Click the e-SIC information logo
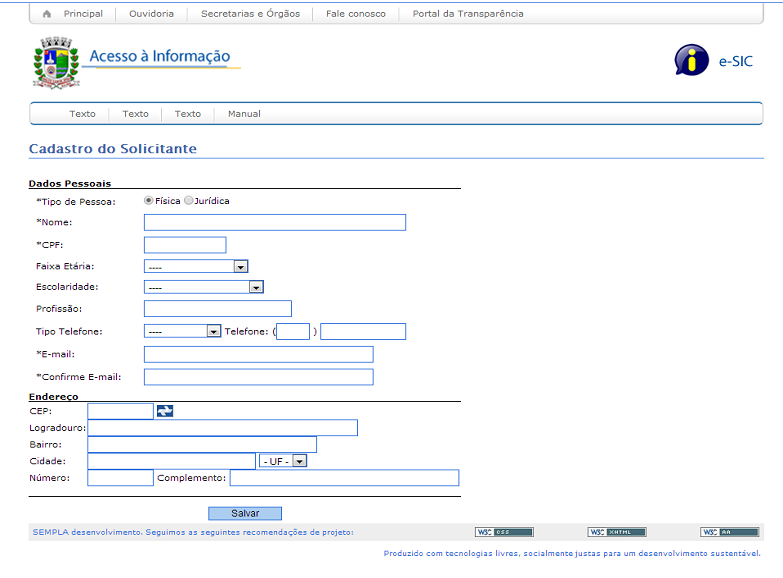The width and height of the screenshot is (783, 578). (691, 60)
